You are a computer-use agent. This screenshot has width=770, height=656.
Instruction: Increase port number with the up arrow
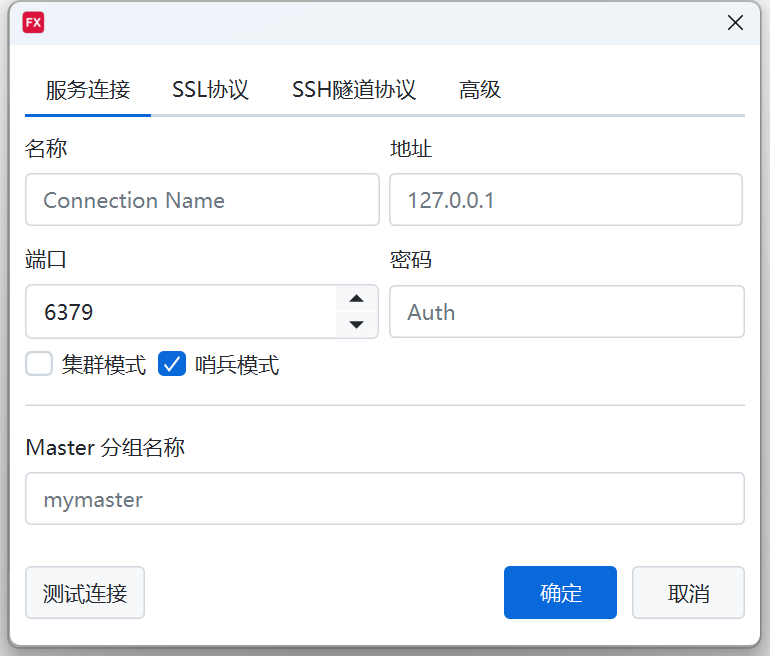356,299
